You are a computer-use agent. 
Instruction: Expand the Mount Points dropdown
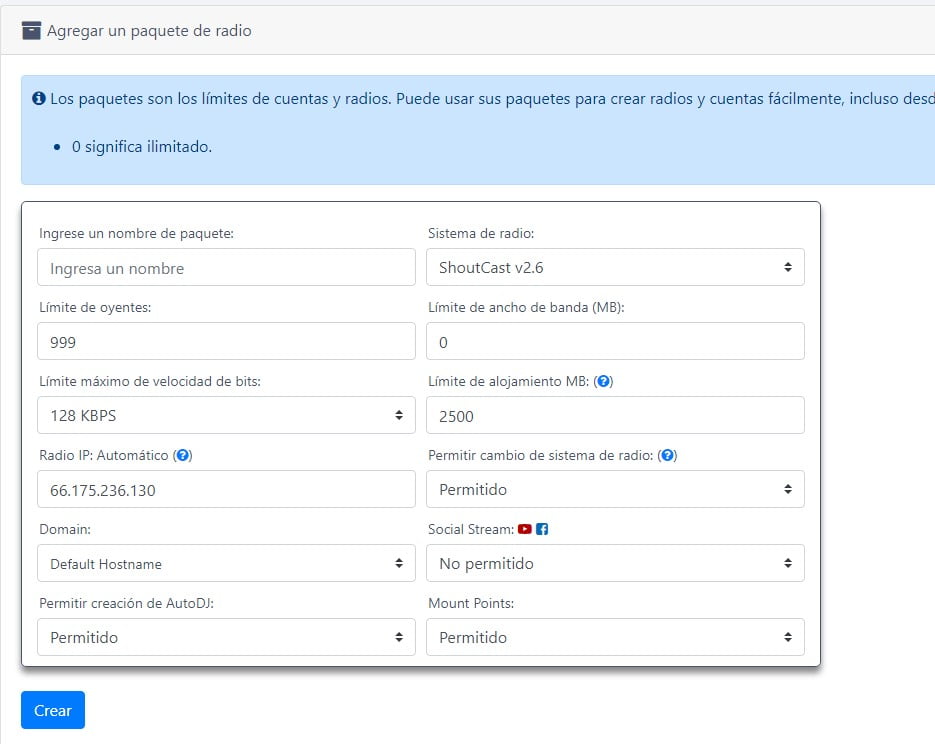pyautogui.click(x=615, y=637)
